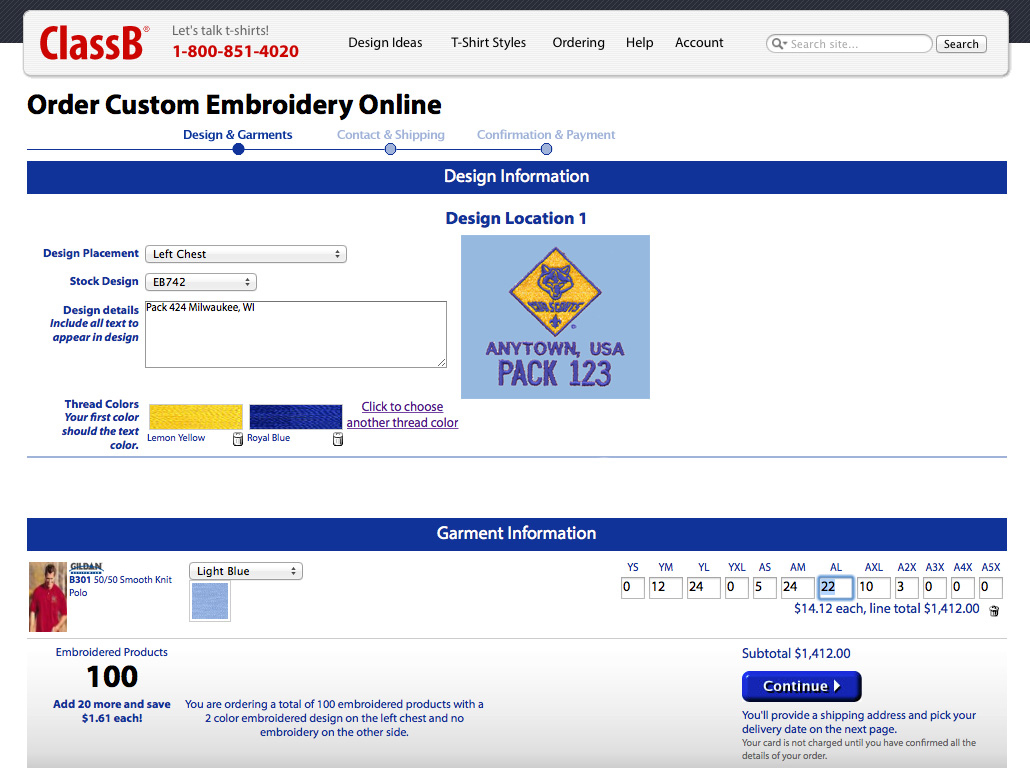Image resolution: width=1030 pixels, height=768 pixels.
Task: Expand the Stock Design EB742 dropdown
Action: tap(201, 282)
